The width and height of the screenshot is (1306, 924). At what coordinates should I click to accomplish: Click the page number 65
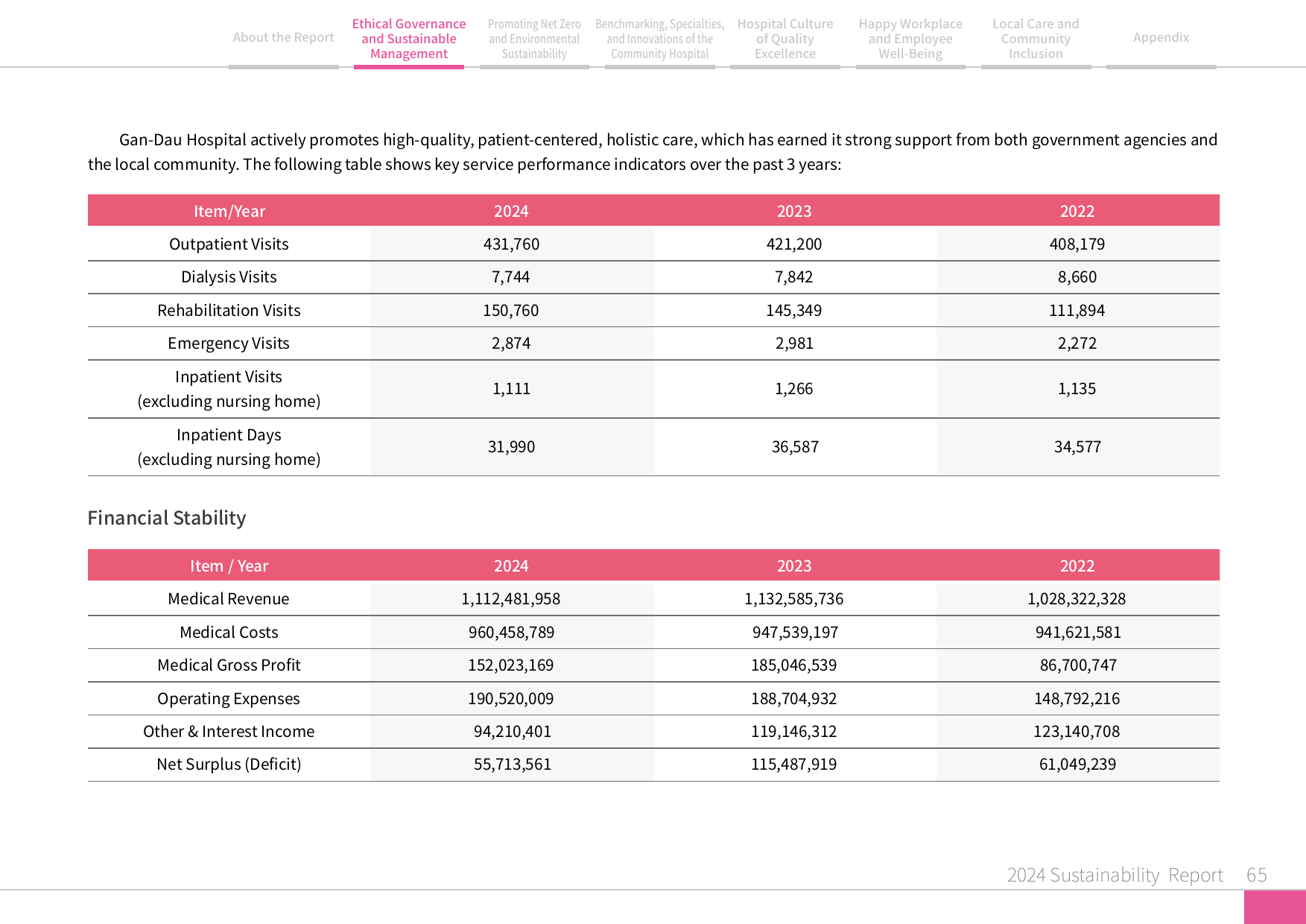point(1257,875)
